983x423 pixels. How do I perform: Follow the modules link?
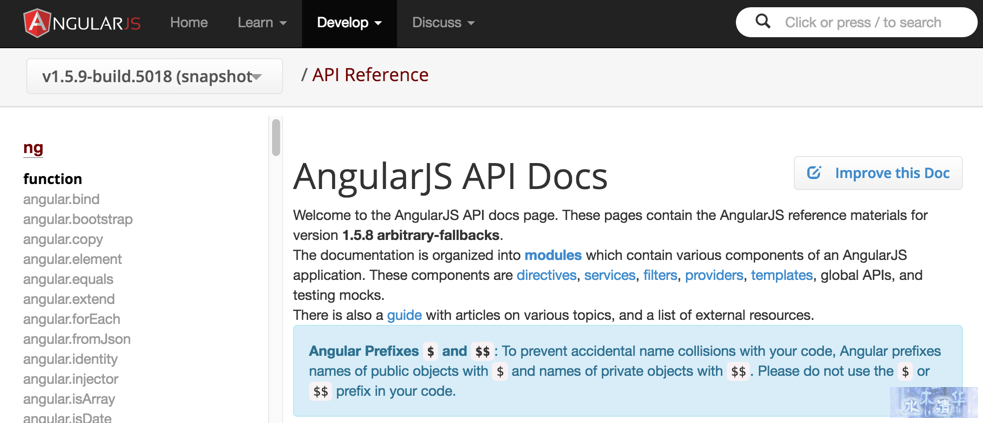(553, 256)
